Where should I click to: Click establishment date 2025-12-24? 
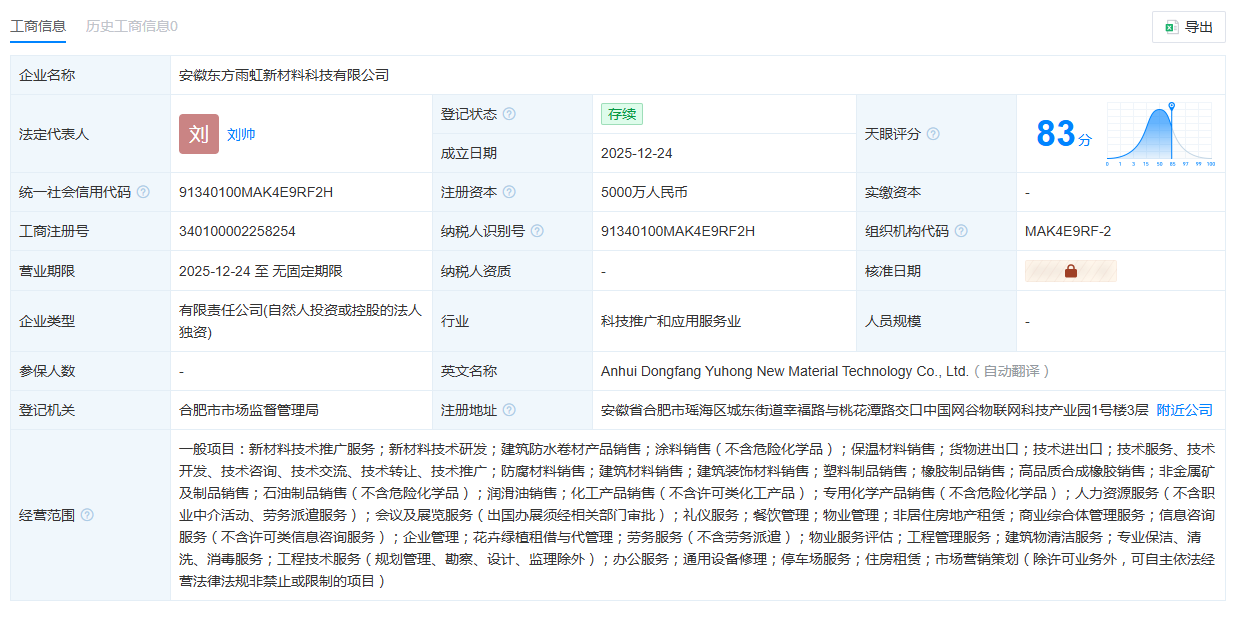[637, 153]
